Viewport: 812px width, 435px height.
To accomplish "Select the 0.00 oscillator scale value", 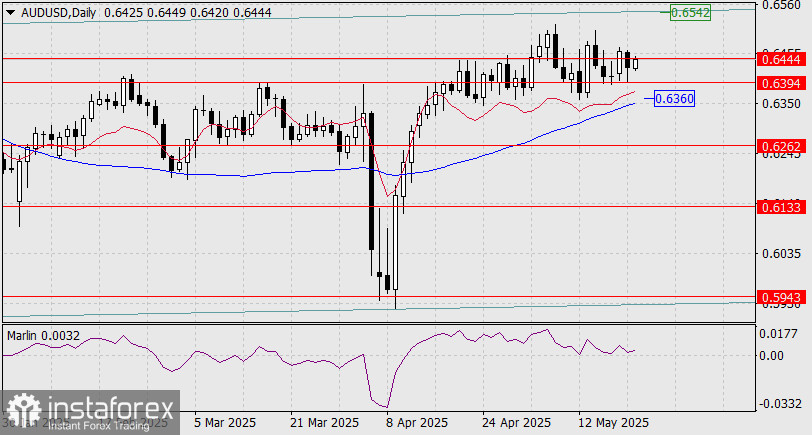I will 772,355.
